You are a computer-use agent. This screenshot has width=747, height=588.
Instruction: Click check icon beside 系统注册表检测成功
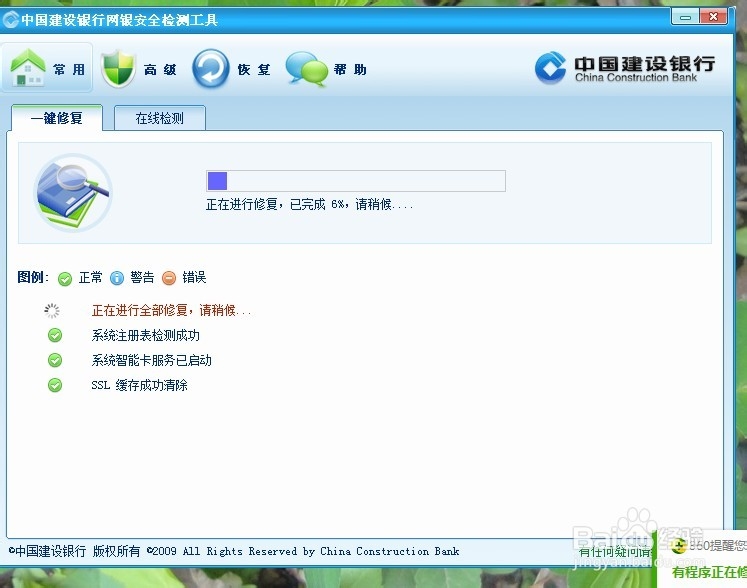coord(55,335)
